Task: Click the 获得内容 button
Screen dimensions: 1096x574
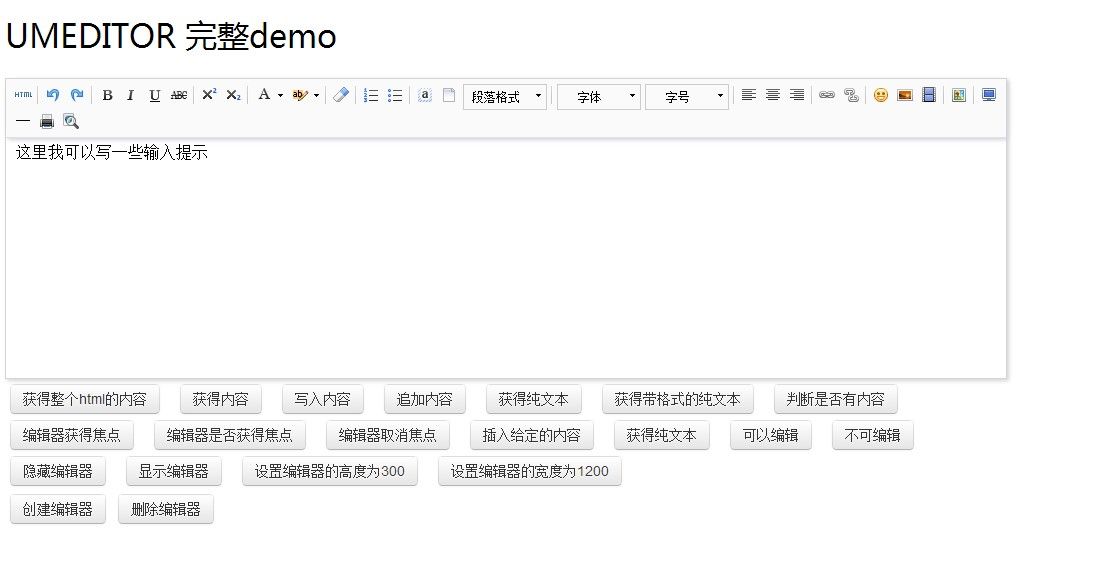Action: click(221, 399)
